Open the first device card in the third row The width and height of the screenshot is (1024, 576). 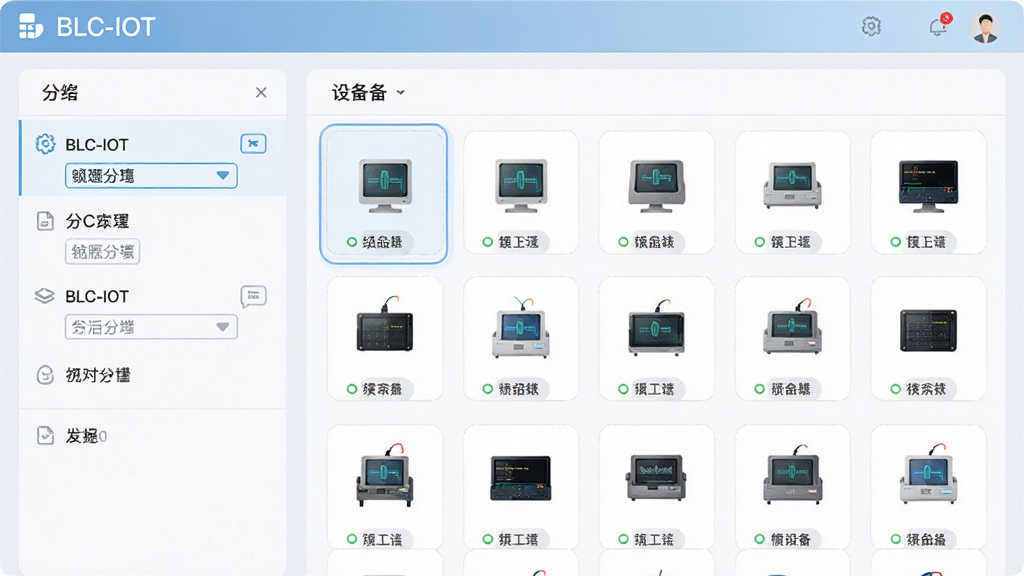pos(385,487)
